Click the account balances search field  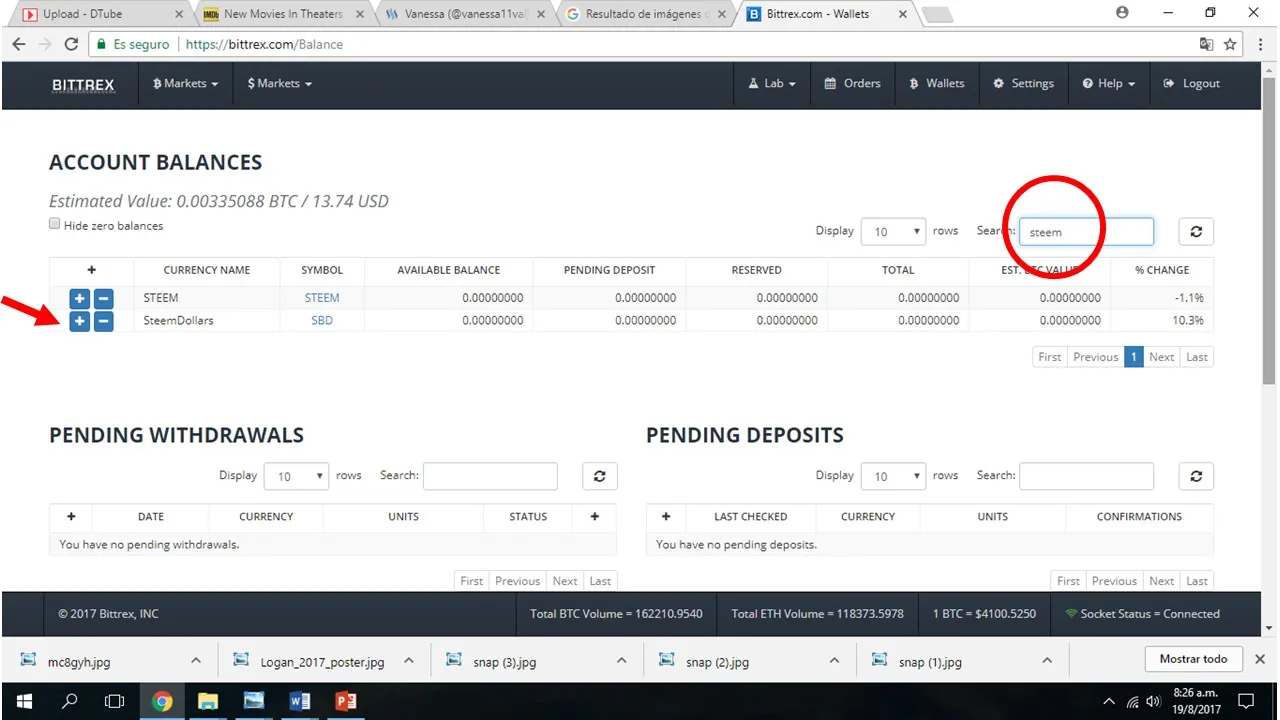tap(1086, 232)
